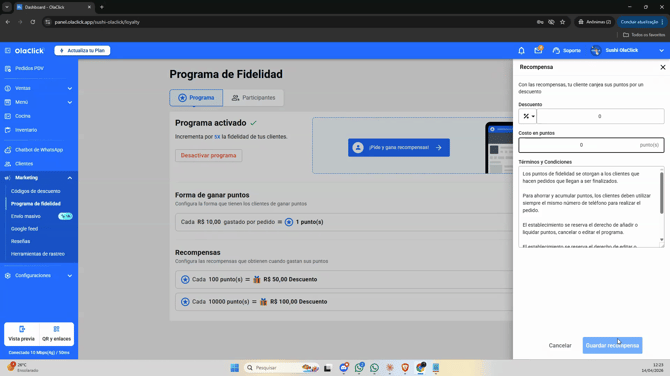This screenshot has width=670, height=376.
Task: Select Programa de fidelidad submenu item
Action: (x=35, y=204)
